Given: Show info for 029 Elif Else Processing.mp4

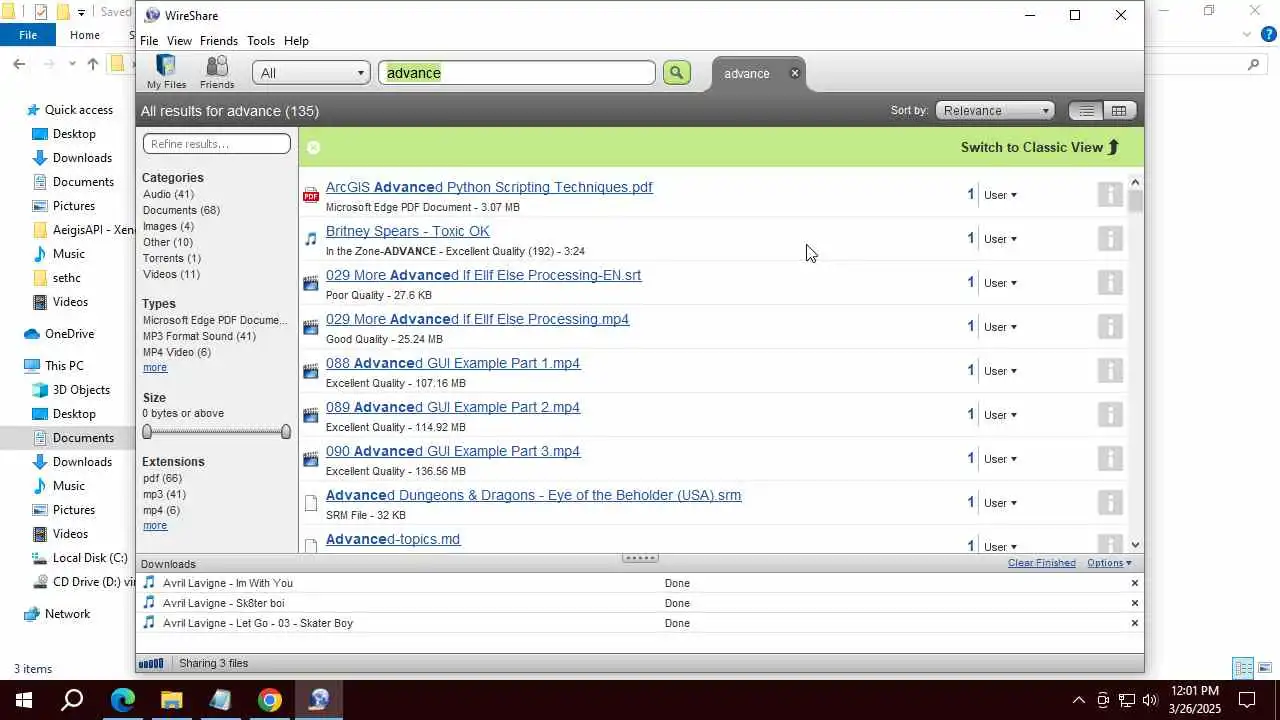Looking at the screenshot, I should [x=1110, y=326].
